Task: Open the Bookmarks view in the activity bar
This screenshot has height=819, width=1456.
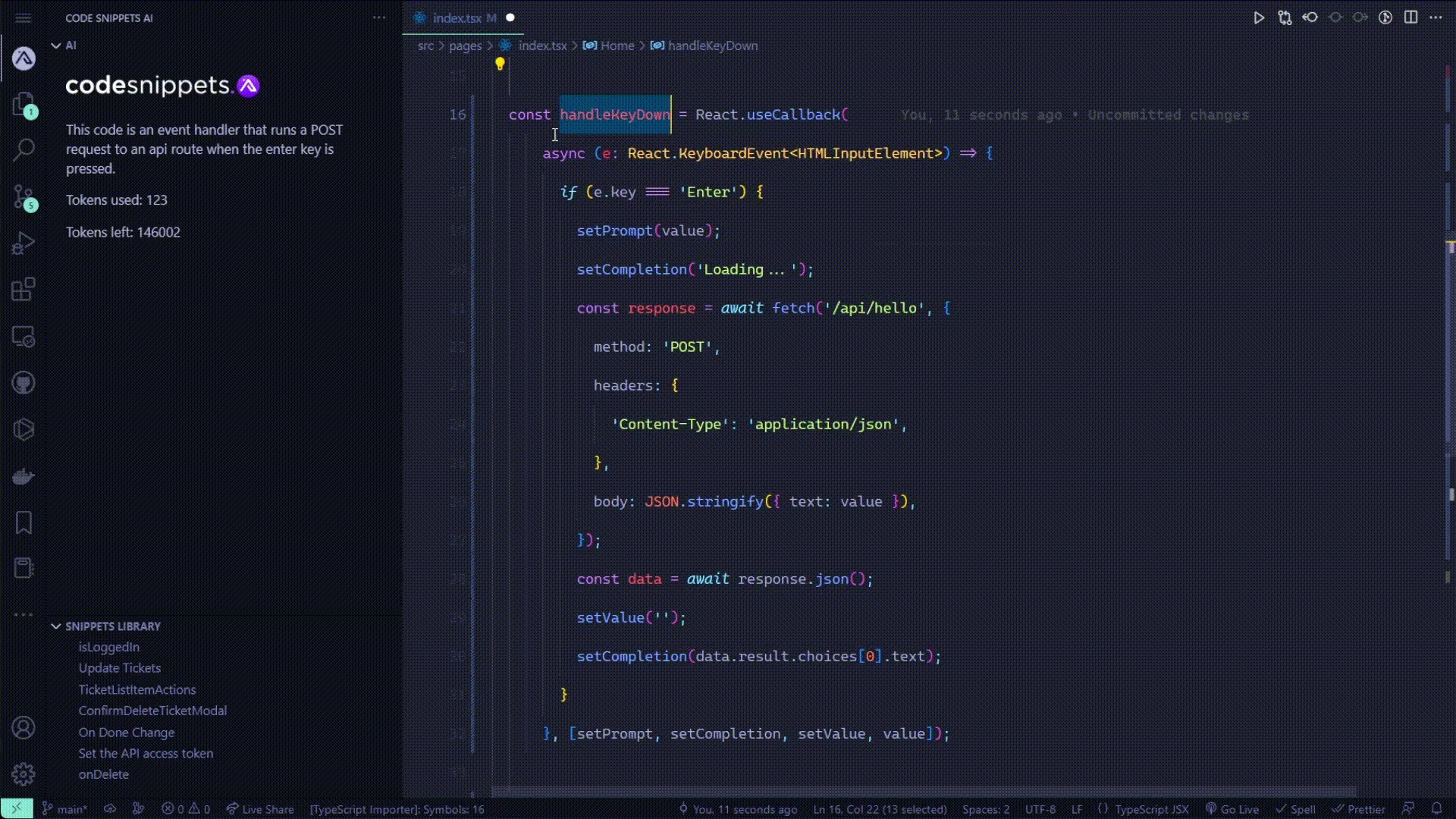Action: 24,522
